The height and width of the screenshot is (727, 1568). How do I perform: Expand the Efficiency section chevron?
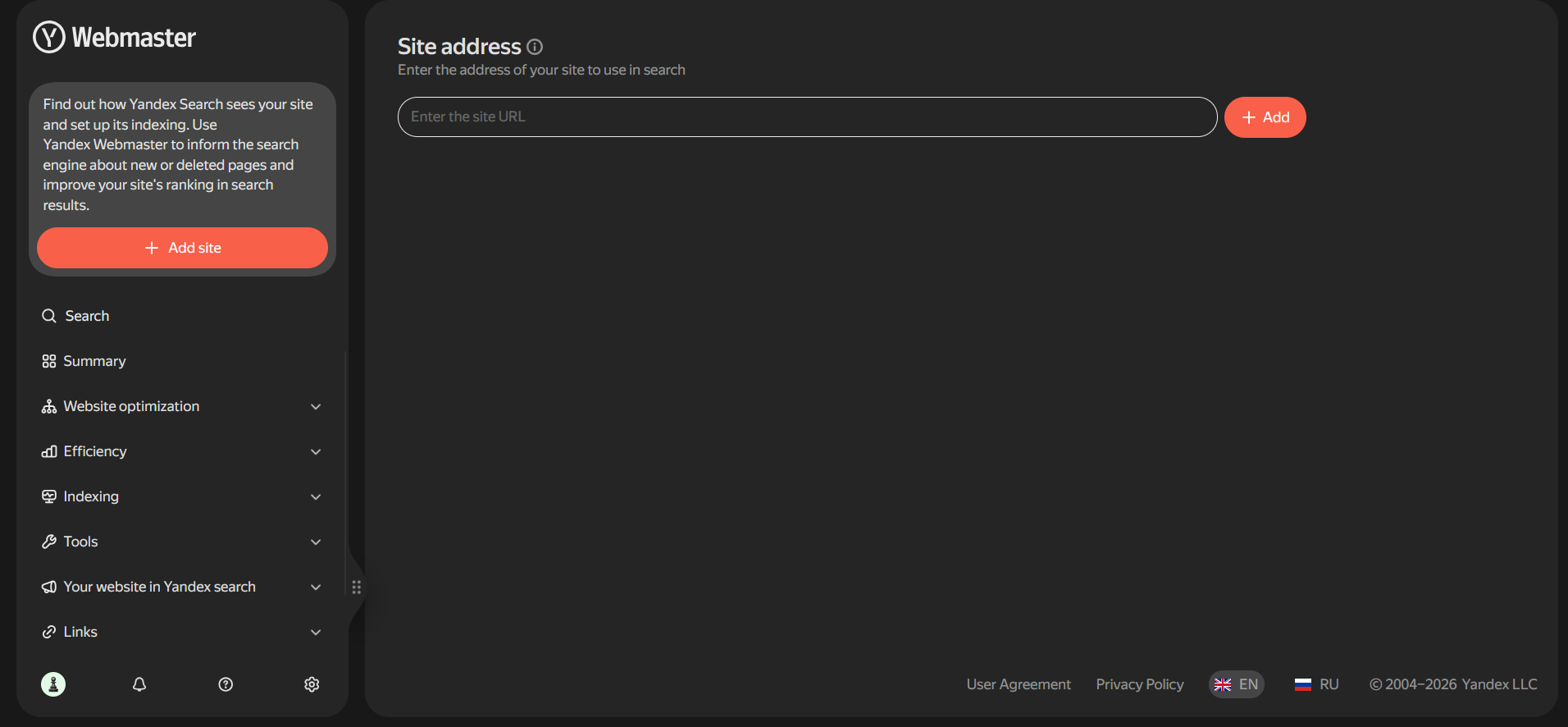(316, 451)
